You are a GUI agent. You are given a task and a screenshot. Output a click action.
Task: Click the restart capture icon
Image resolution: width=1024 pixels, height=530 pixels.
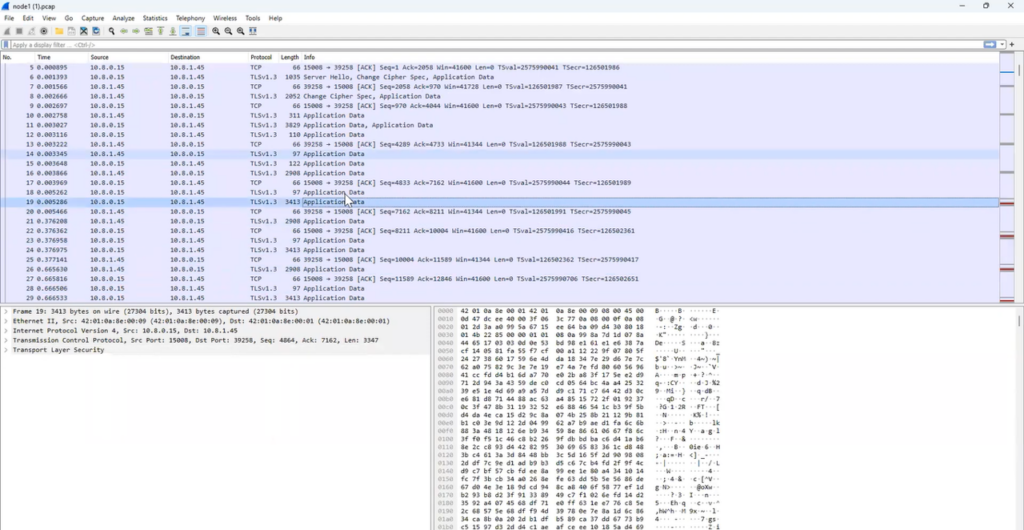tap(31, 31)
